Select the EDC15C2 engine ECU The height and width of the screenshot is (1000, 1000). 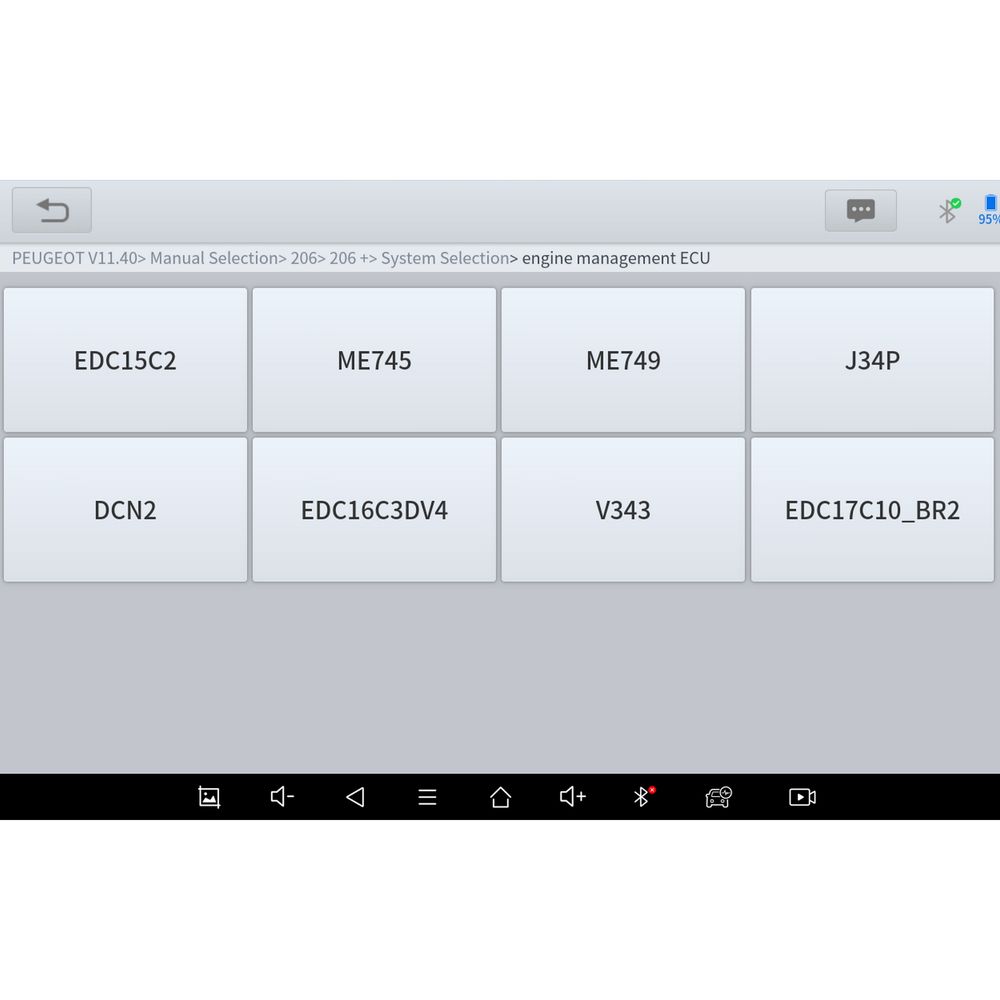coord(125,361)
